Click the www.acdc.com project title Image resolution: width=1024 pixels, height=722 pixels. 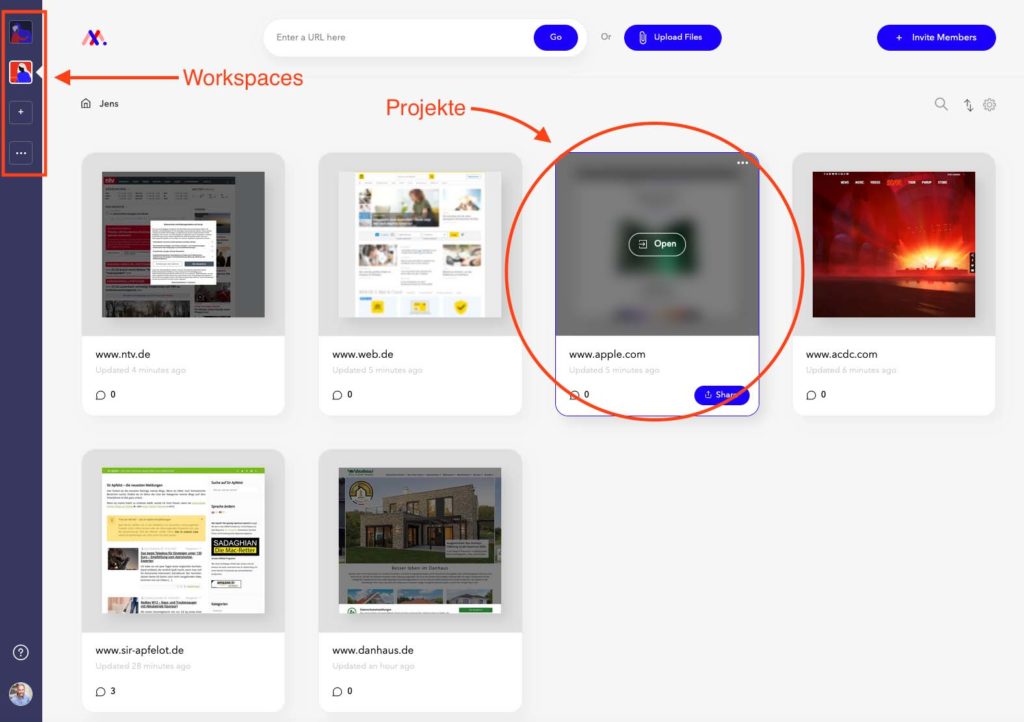(841, 354)
